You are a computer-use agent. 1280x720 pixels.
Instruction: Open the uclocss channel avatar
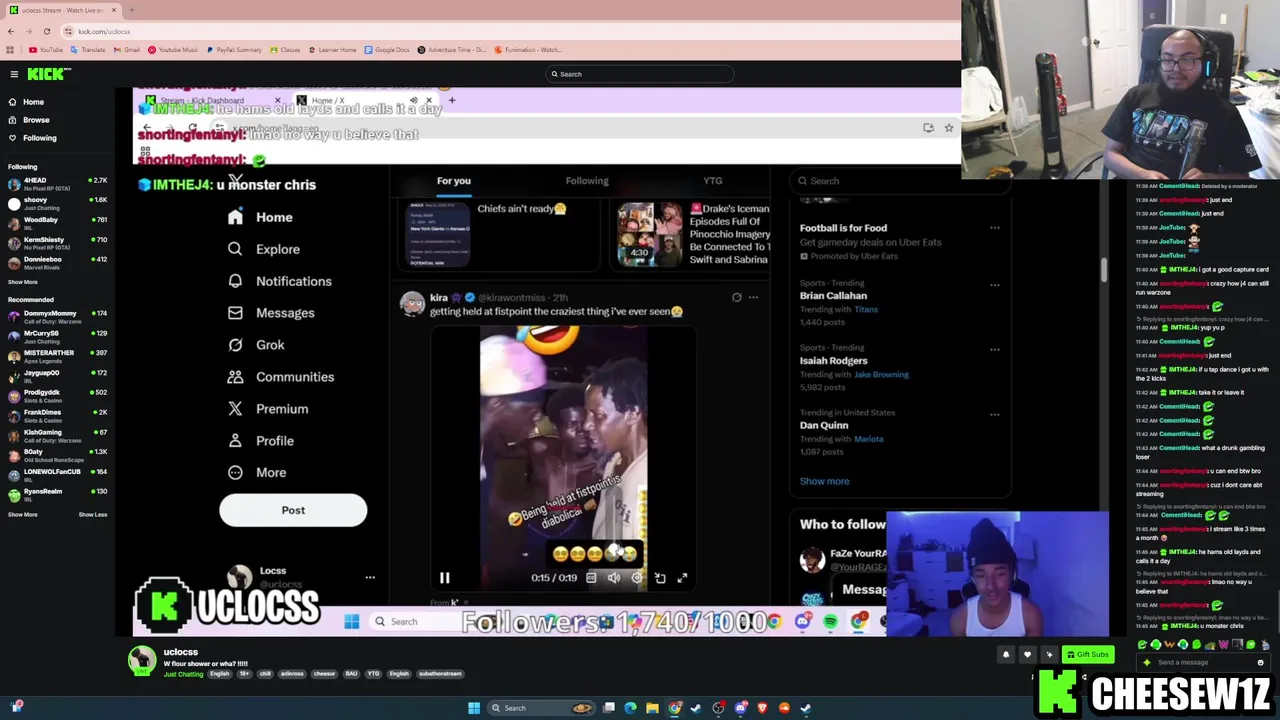pos(142,660)
